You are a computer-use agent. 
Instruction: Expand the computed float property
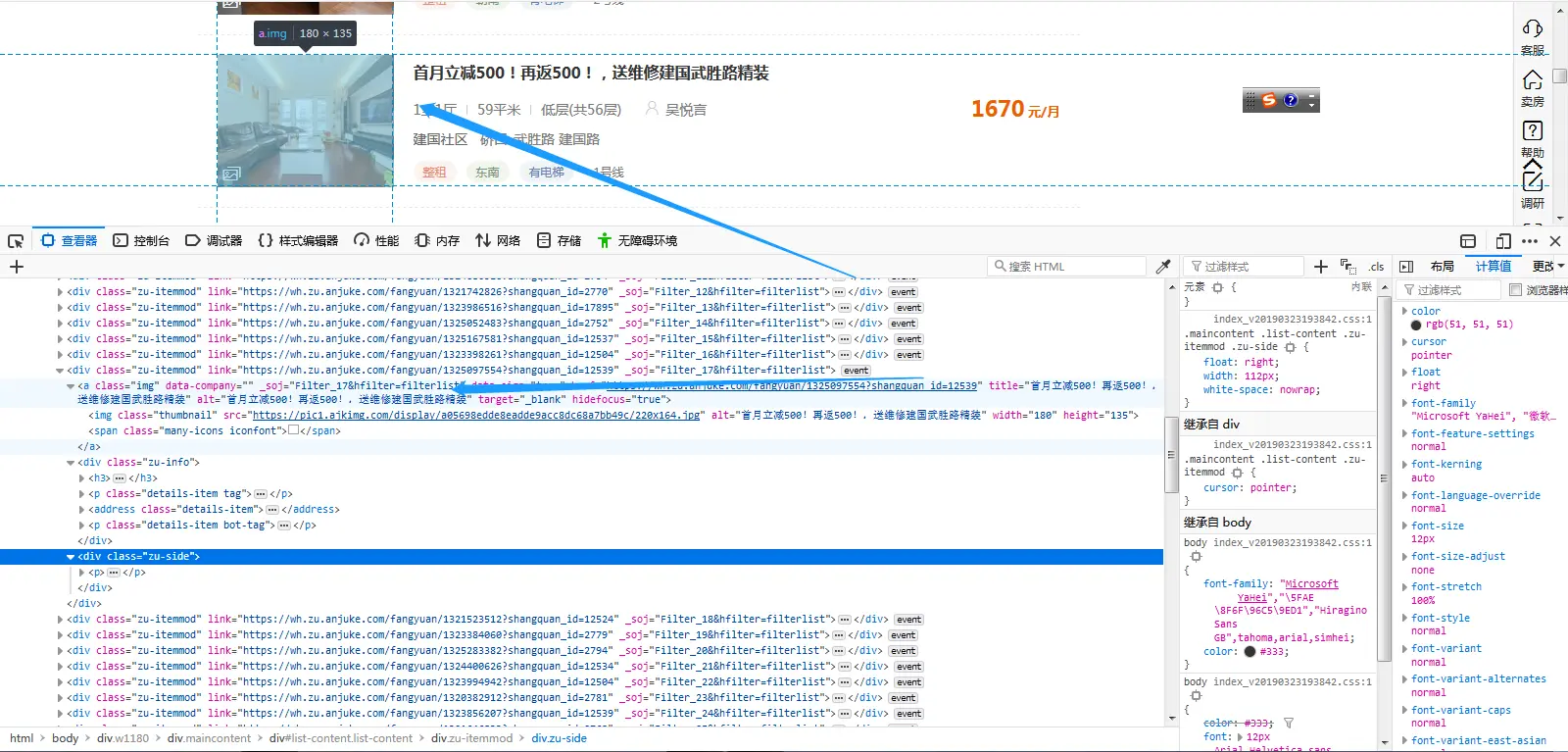[x=1404, y=372]
